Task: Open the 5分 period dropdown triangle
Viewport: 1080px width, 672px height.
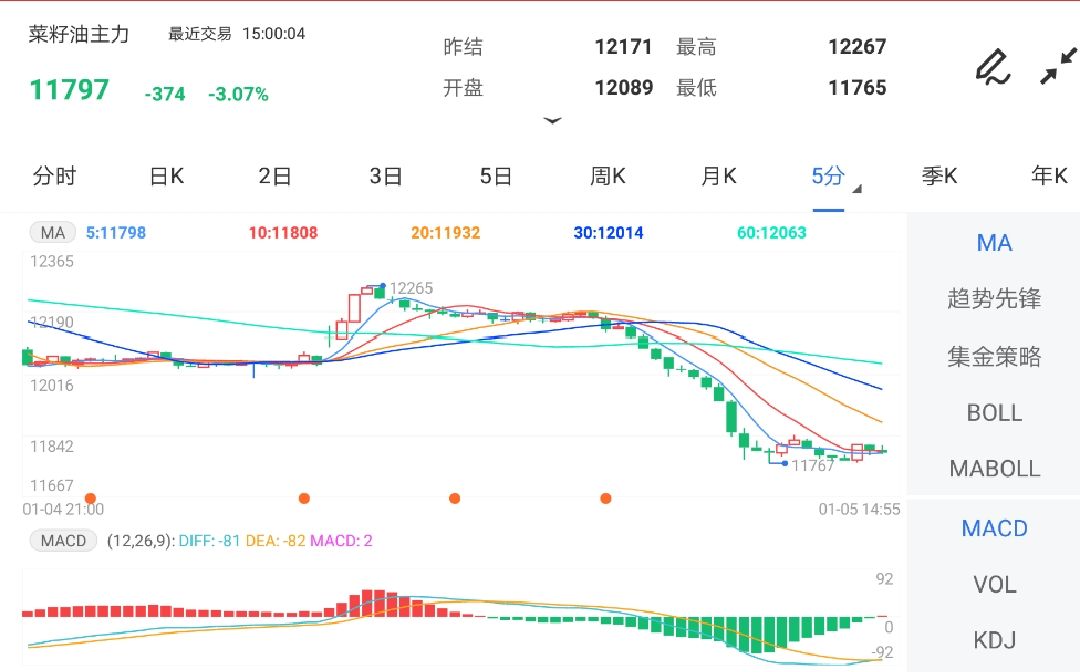Action: 857,189
